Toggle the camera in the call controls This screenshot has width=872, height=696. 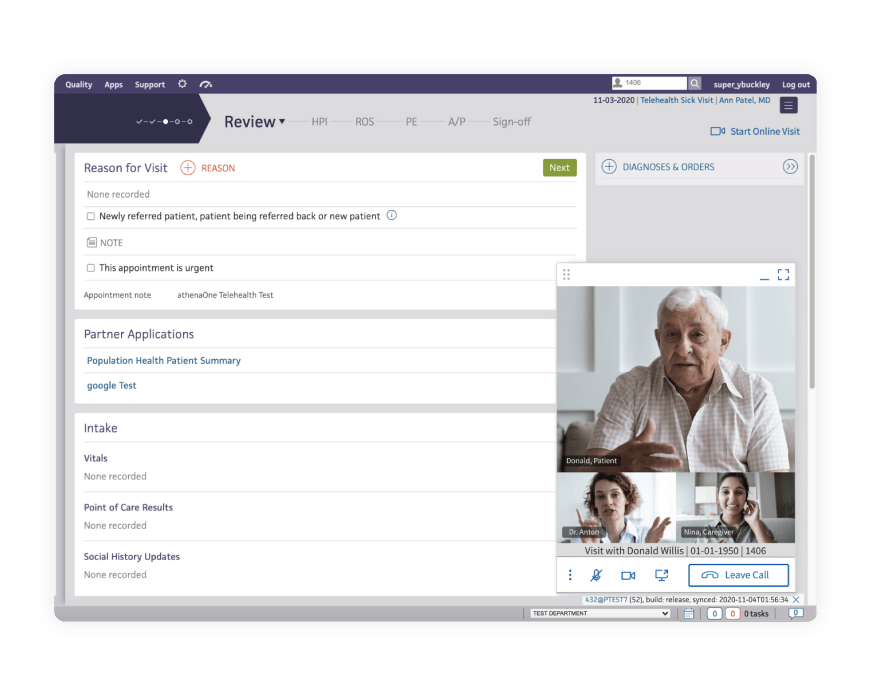[x=628, y=575]
